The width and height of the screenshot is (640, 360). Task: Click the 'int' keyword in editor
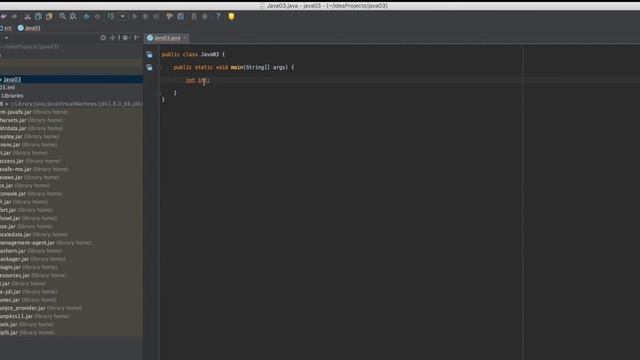[190, 80]
